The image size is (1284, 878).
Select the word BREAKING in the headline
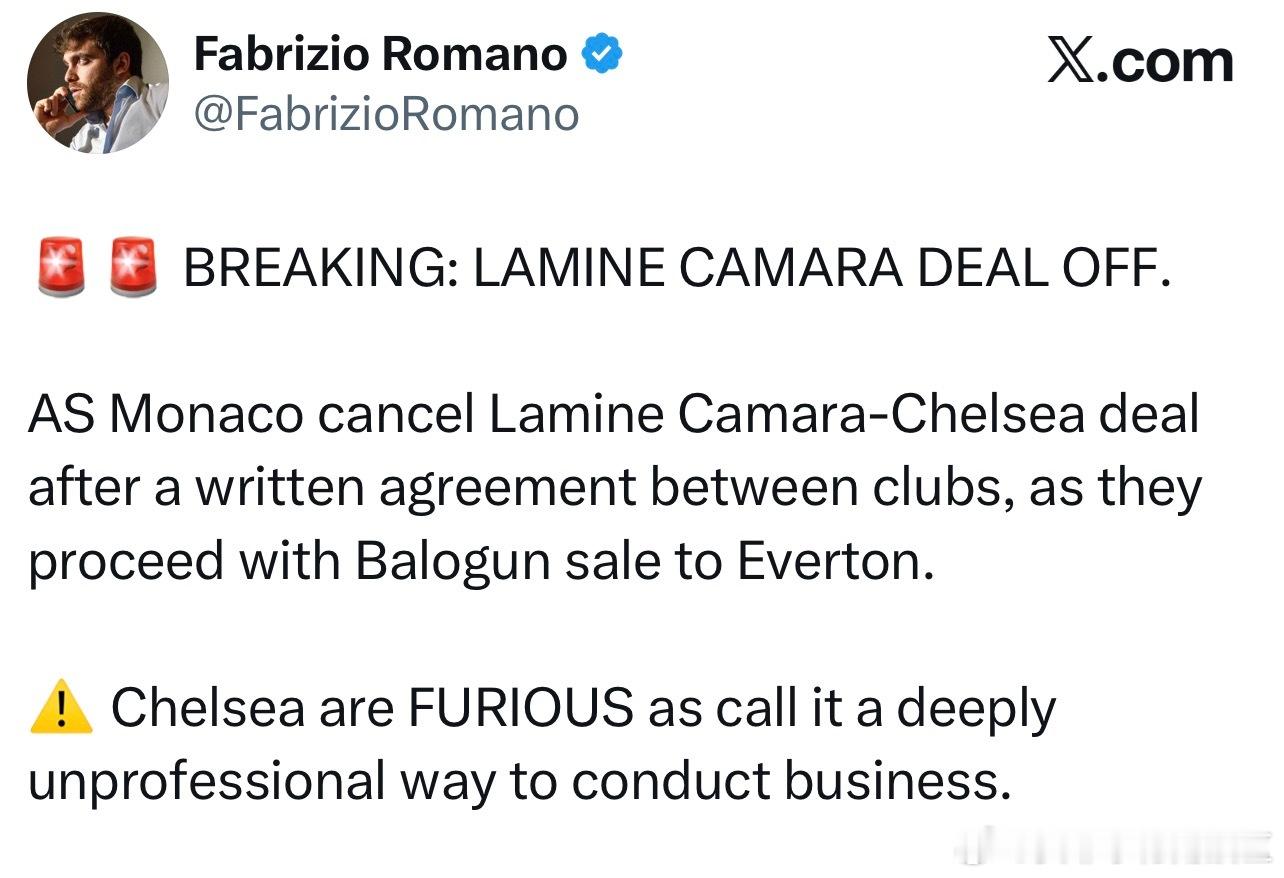tap(321, 270)
